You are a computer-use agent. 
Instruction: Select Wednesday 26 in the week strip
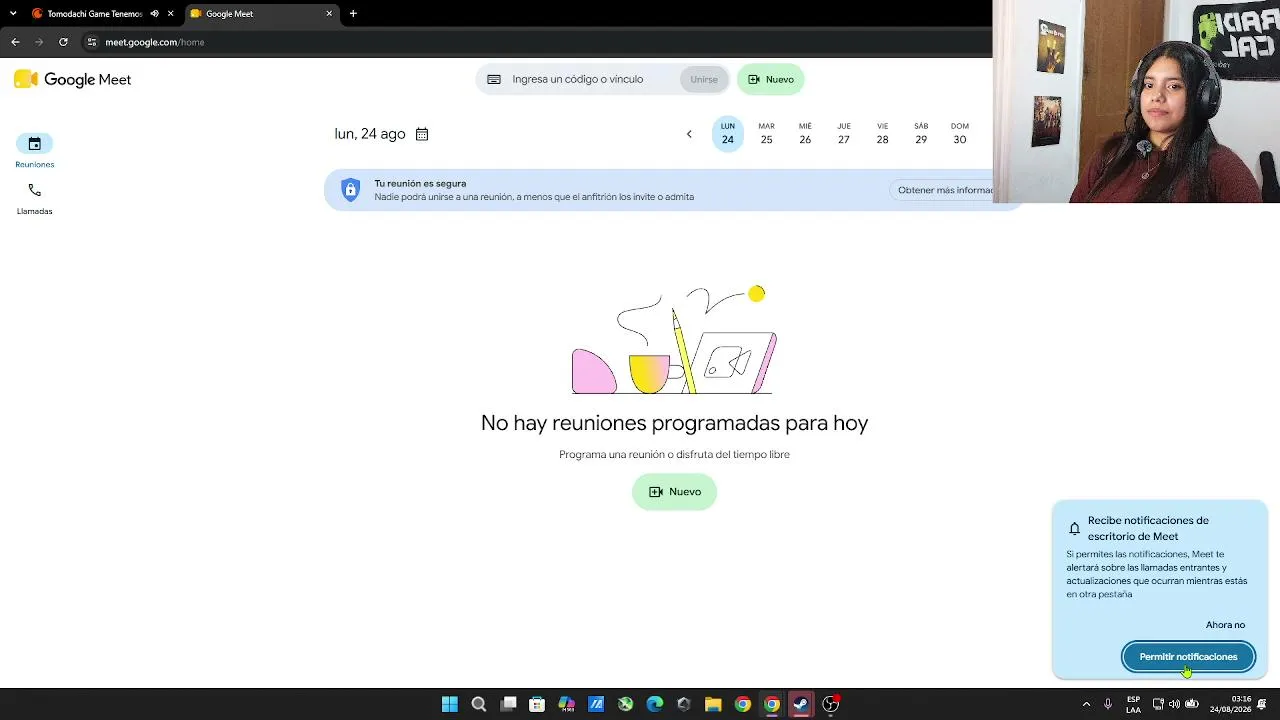(805, 134)
